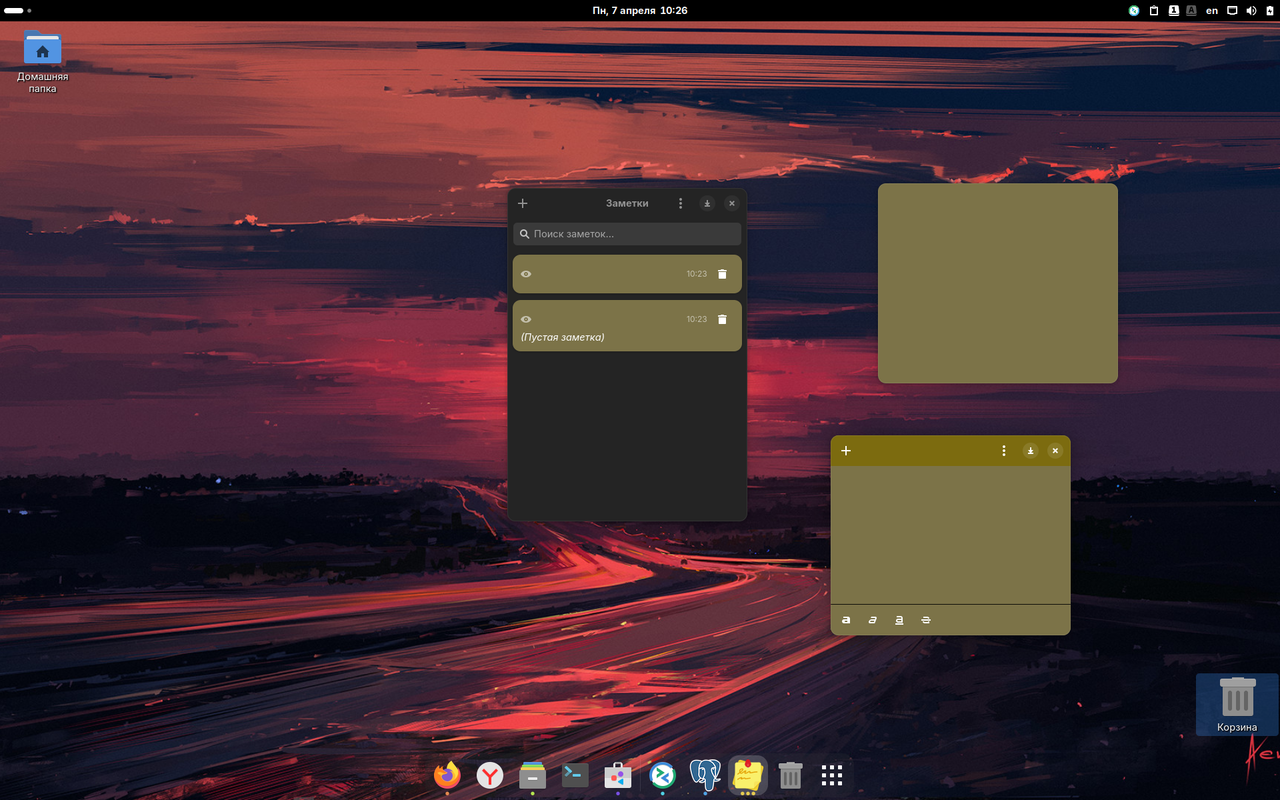Click the wired network icon in the top bar

coord(1232,10)
